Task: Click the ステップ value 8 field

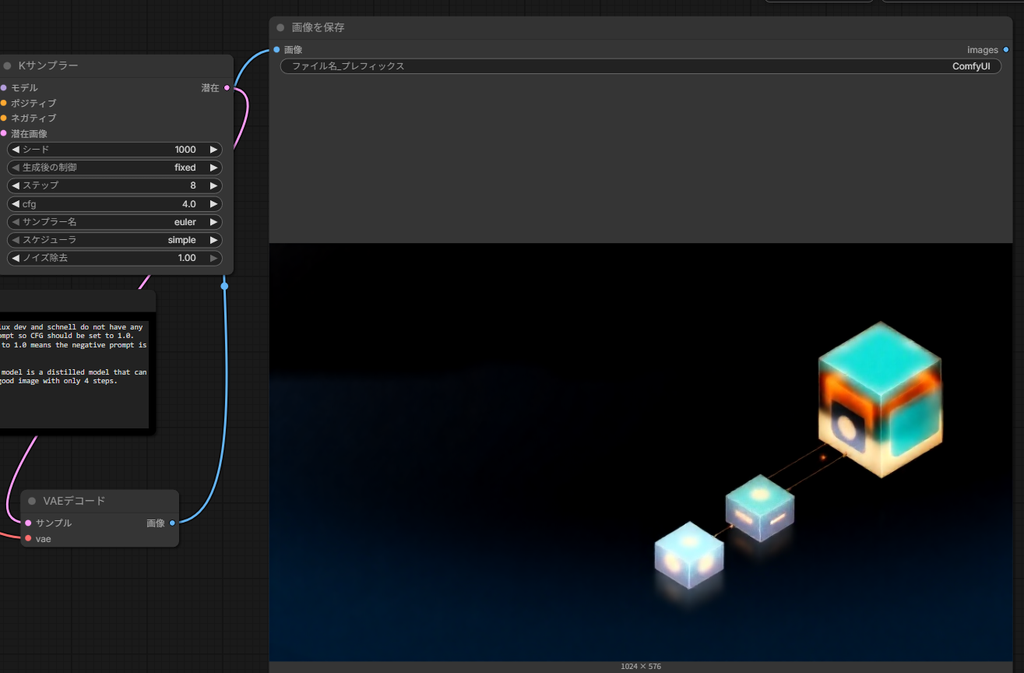Action: point(114,185)
